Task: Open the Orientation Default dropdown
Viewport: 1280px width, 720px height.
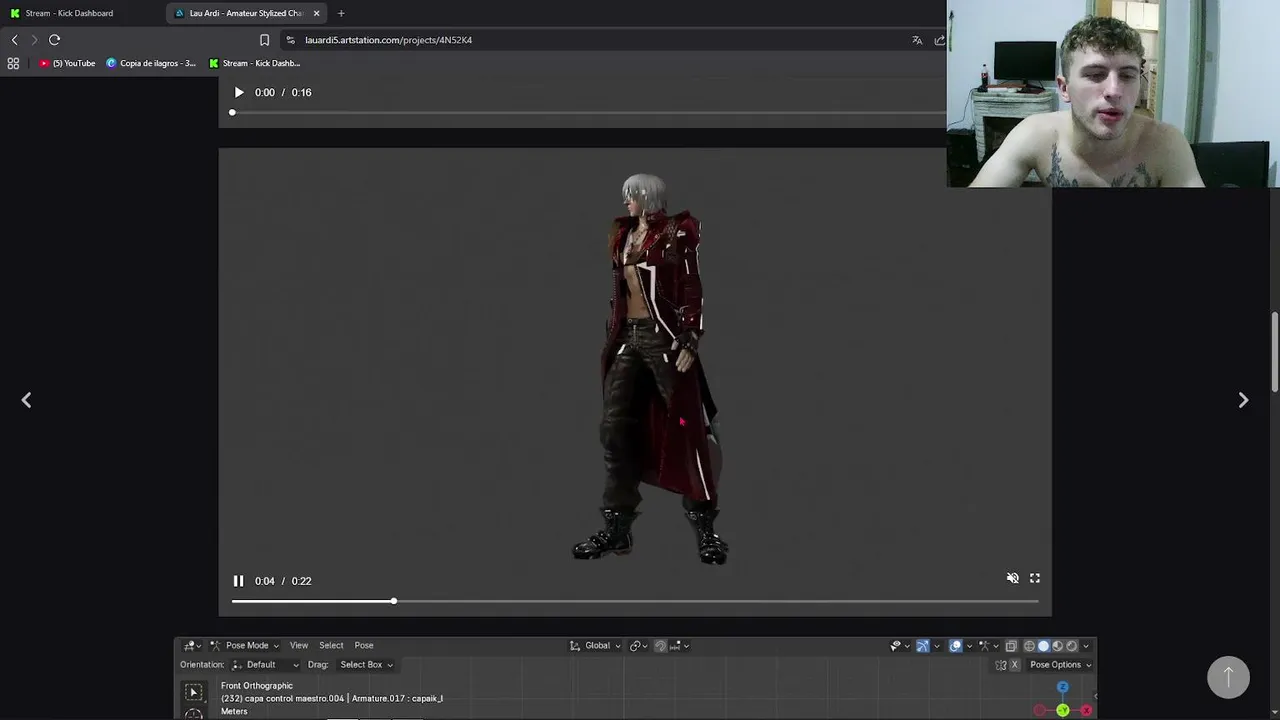Action: click(265, 665)
